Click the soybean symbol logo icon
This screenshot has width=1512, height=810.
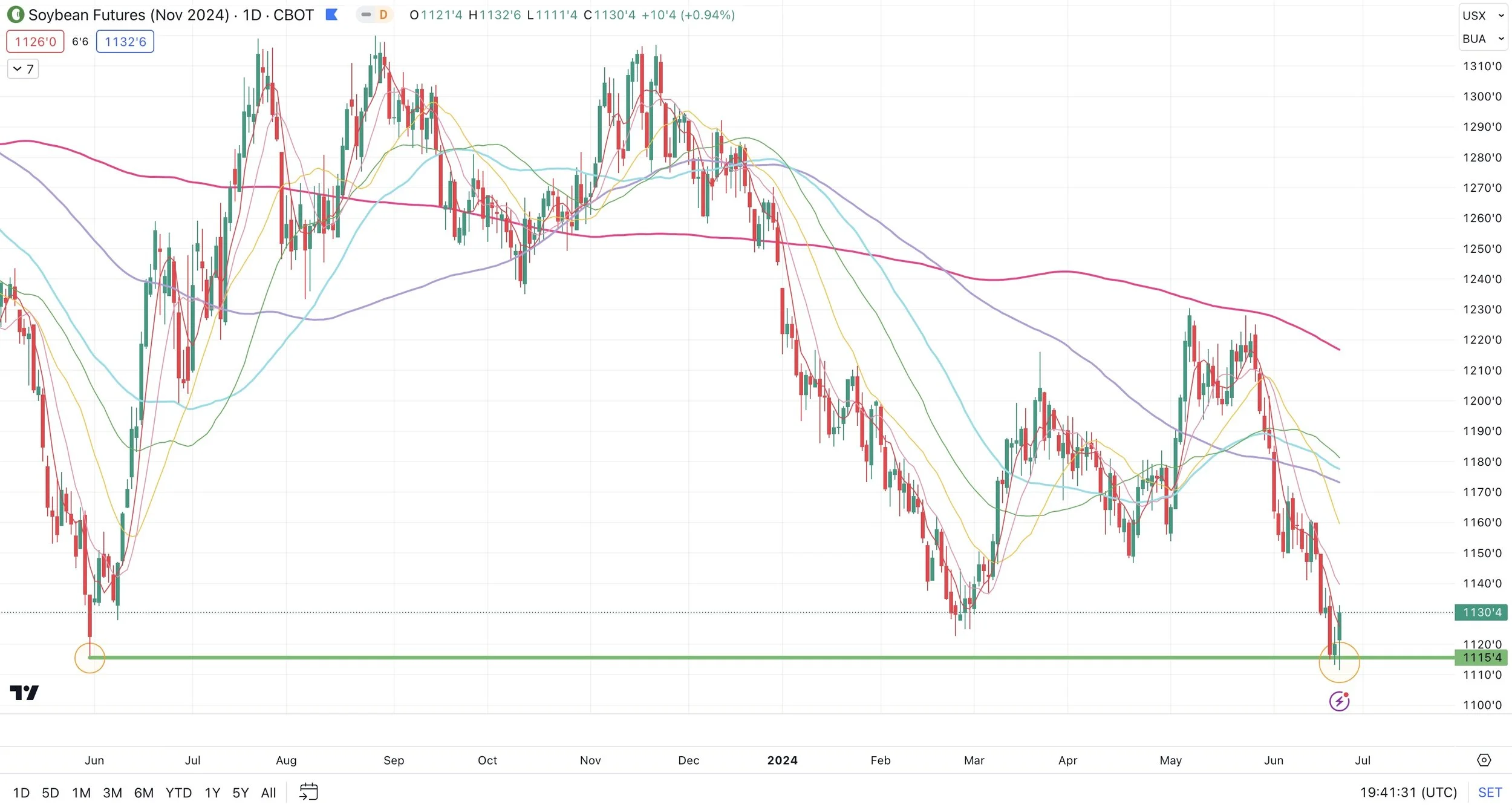click(15, 15)
